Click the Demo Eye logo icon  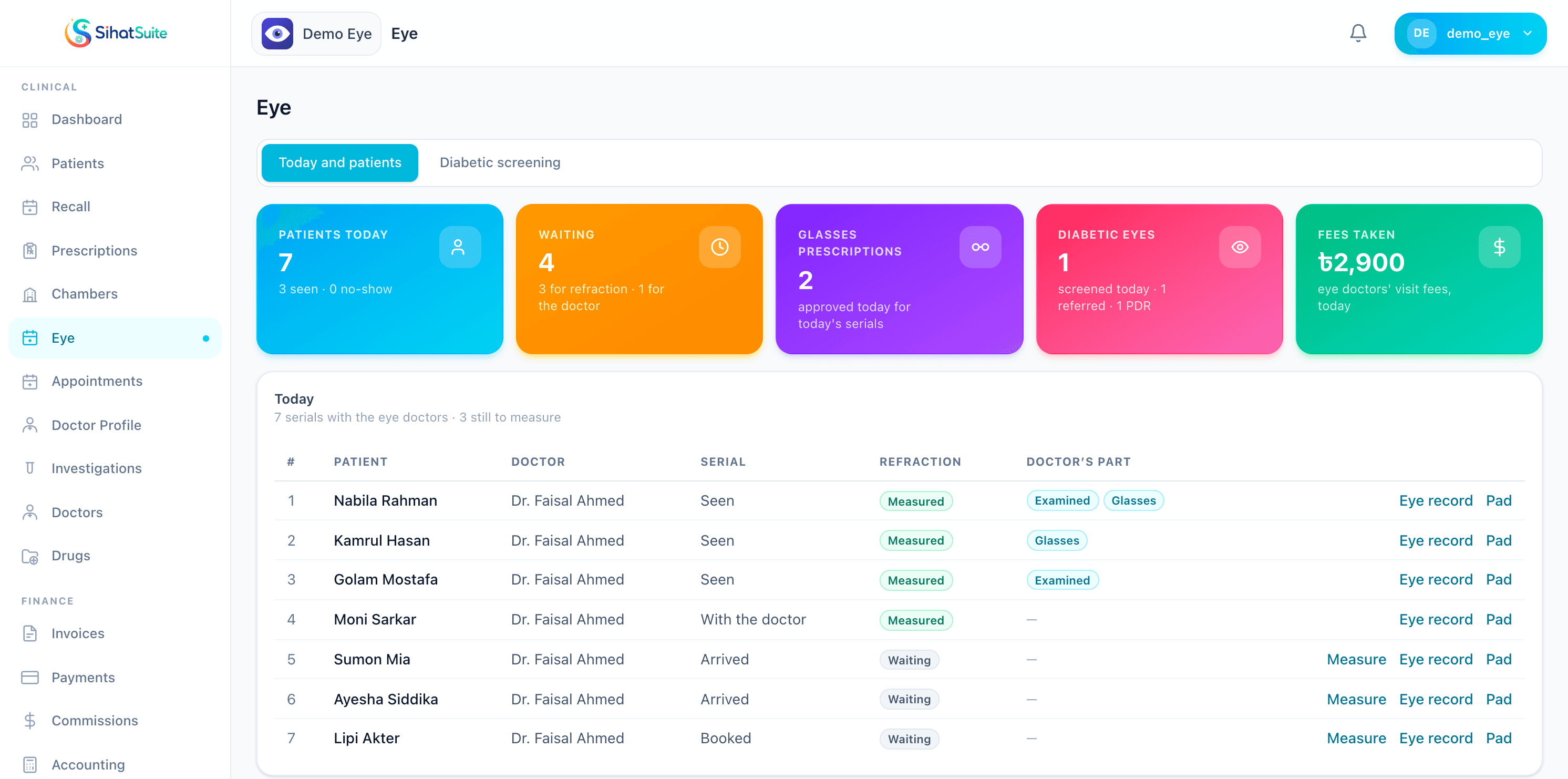coord(277,34)
